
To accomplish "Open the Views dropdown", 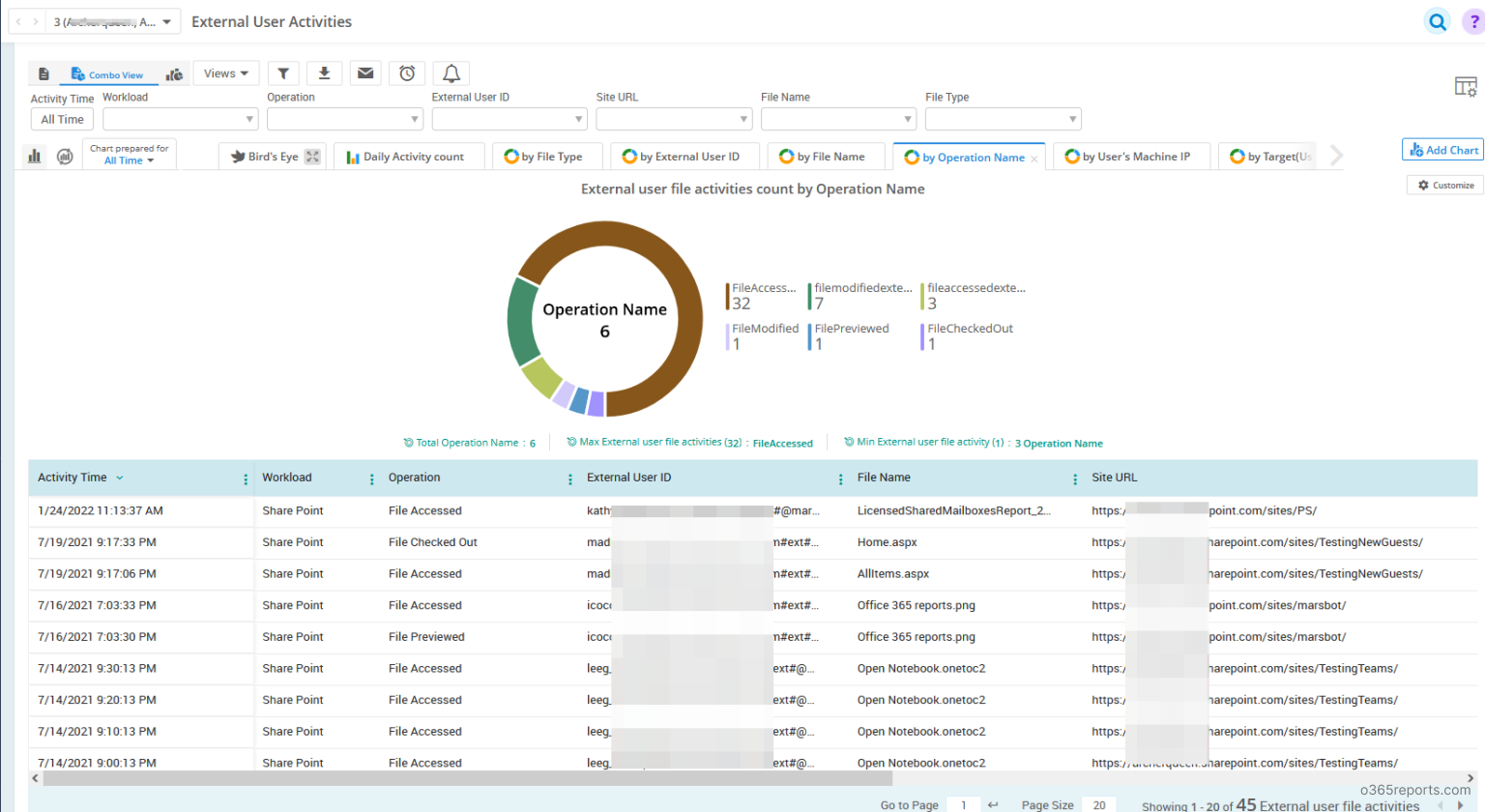I will point(226,73).
